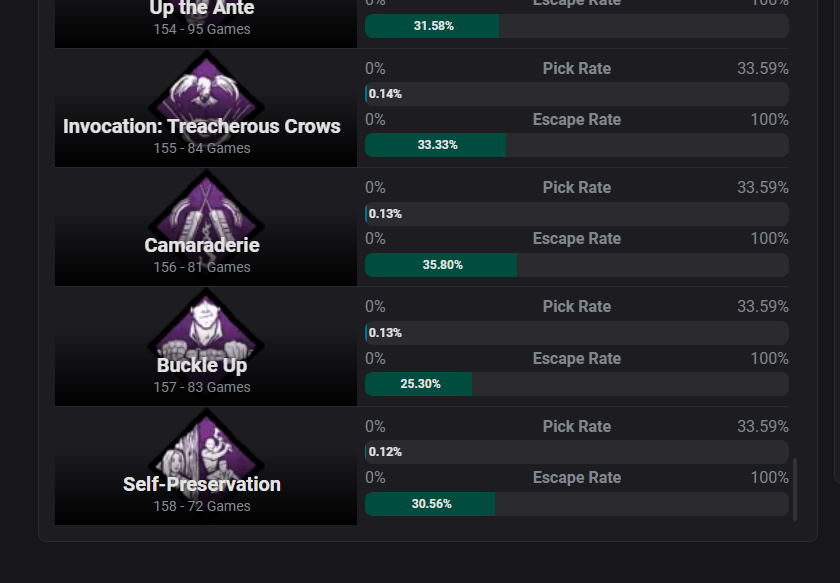Image resolution: width=840 pixels, height=583 pixels.
Task: Click the 0.14% pick rate bar
Action: point(577,94)
